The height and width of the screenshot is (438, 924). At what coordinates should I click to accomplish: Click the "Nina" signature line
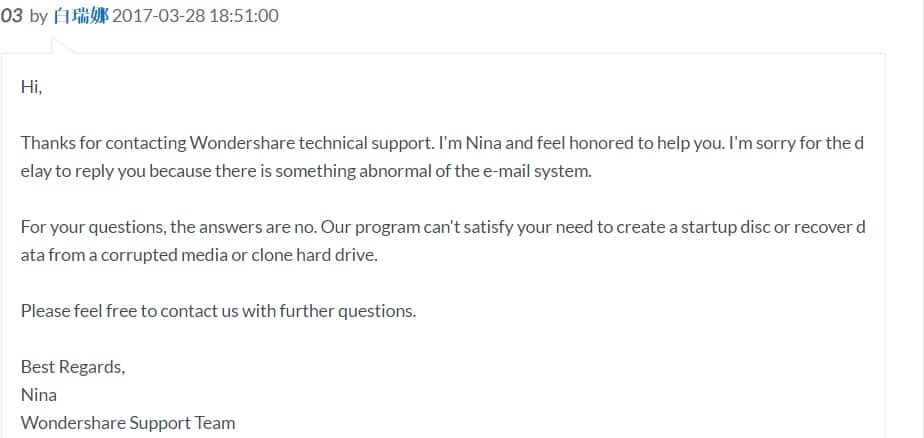[38, 394]
